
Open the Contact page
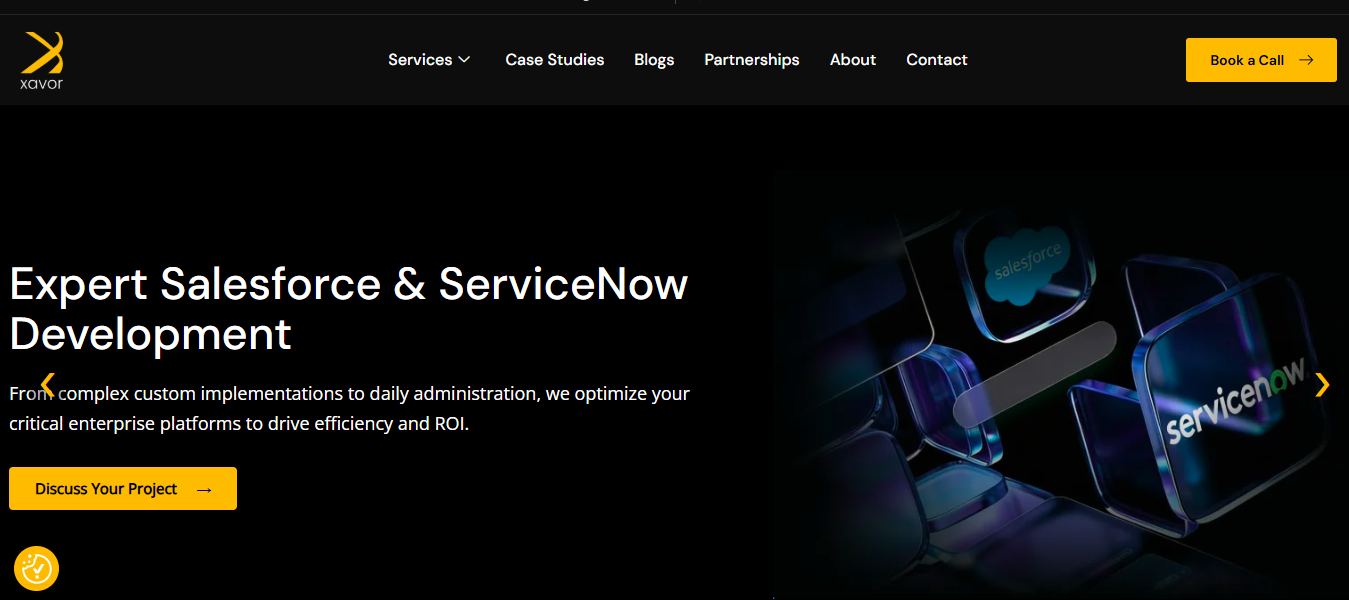tap(937, 60)
